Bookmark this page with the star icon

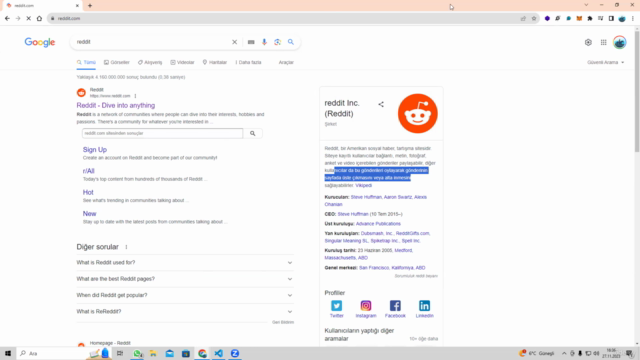coord(534,18)
